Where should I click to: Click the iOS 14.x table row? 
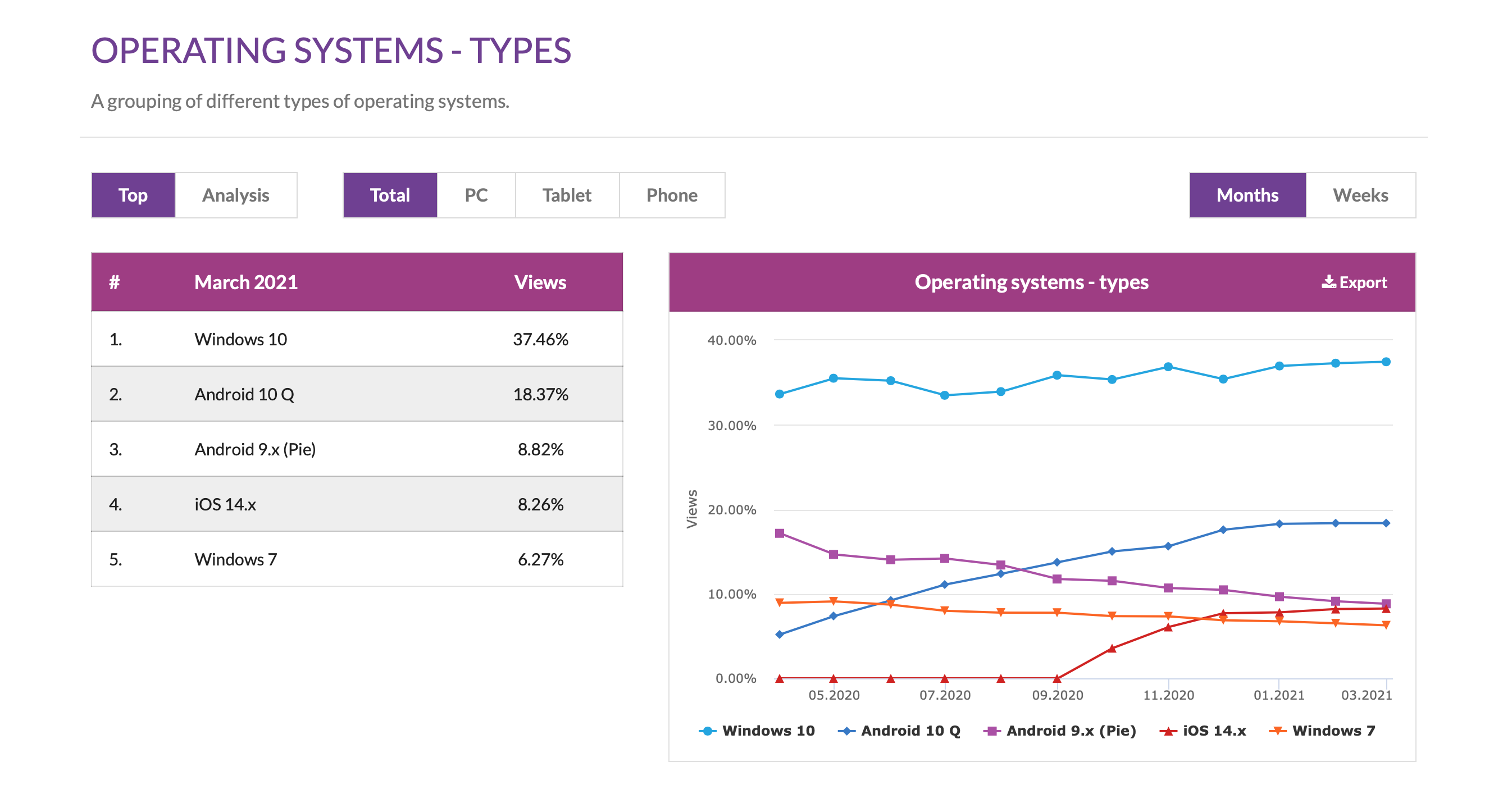(x=357, y=504)
